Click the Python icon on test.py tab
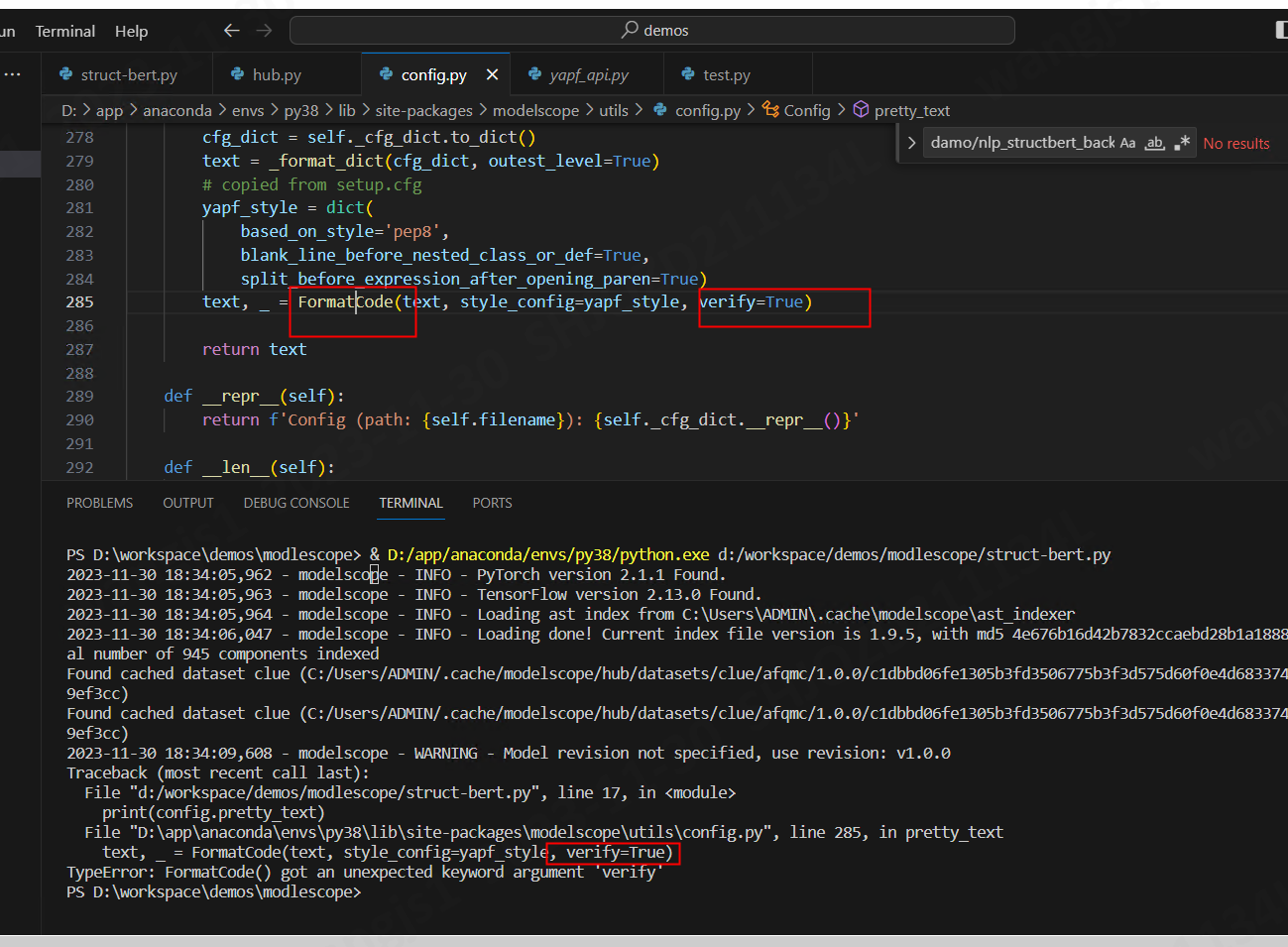 (x=688, y=74)
